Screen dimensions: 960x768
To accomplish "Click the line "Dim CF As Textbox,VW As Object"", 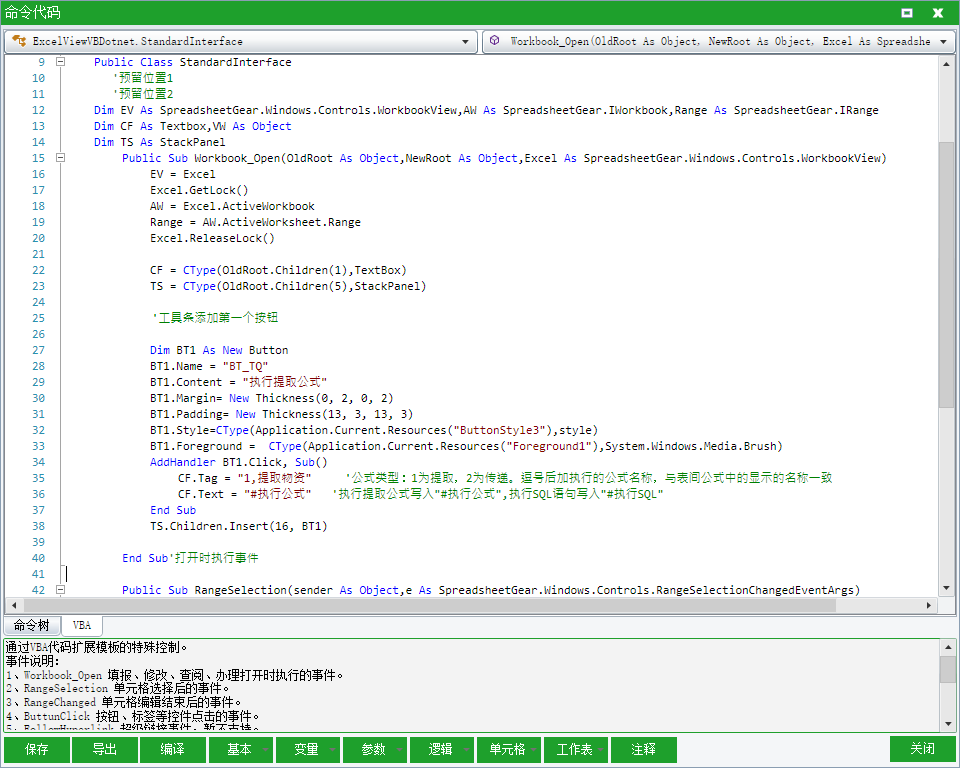I will point(193,126).
